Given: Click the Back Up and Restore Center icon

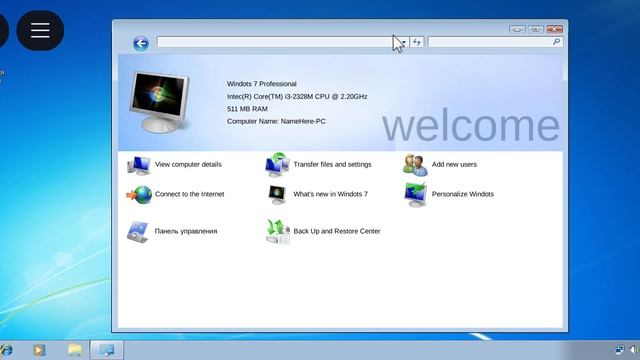Looking at the screenshot, I should [x=278, y=231].
